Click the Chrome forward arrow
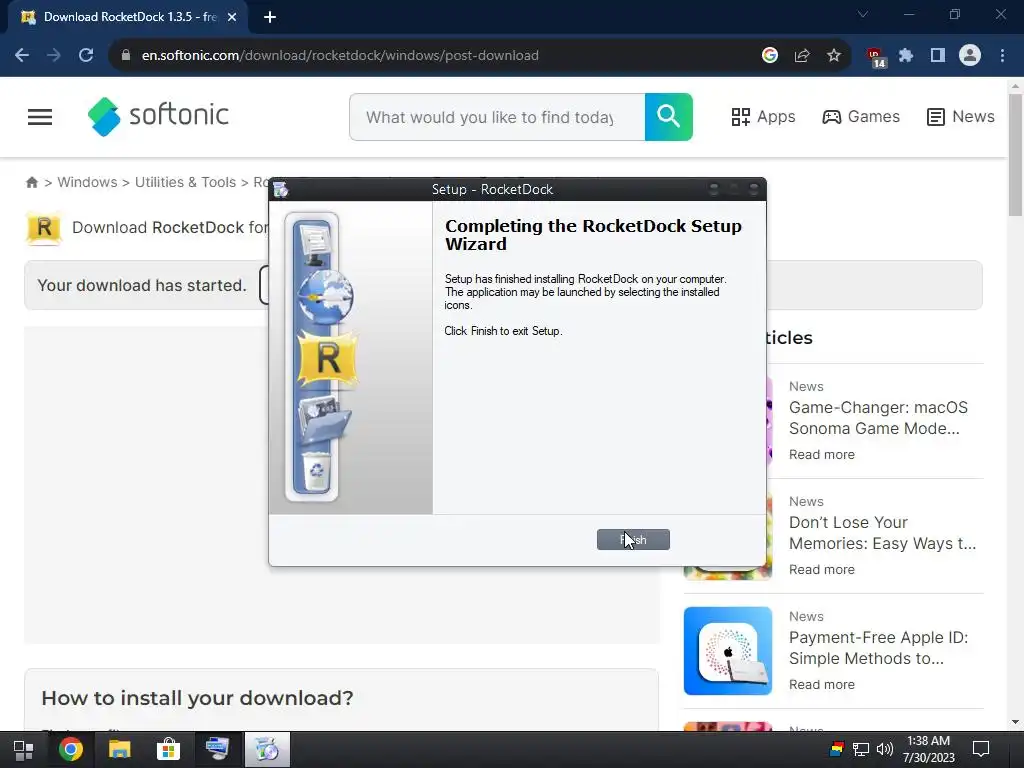 coord(54,56)
